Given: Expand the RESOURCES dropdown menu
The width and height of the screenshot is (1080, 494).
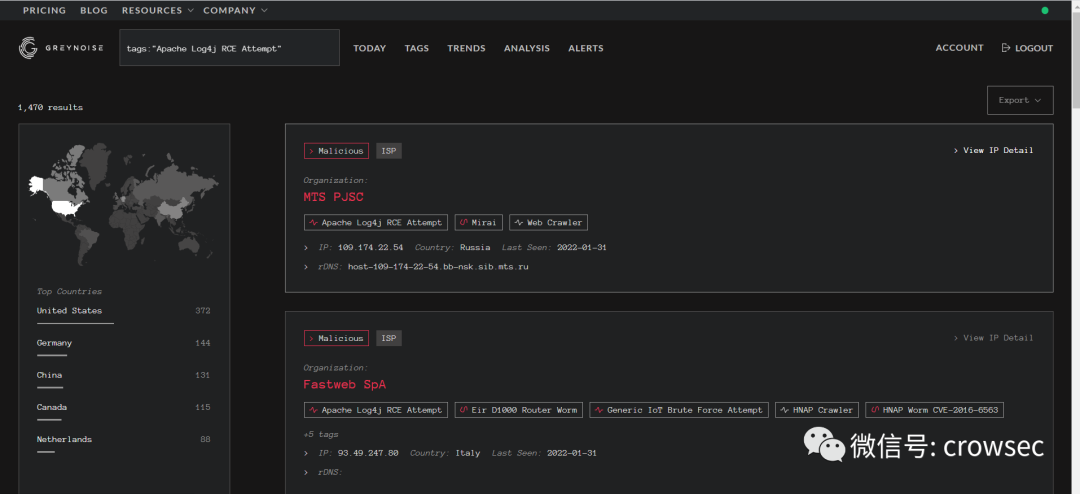Looking at the screenshot, I should point(158,10).
